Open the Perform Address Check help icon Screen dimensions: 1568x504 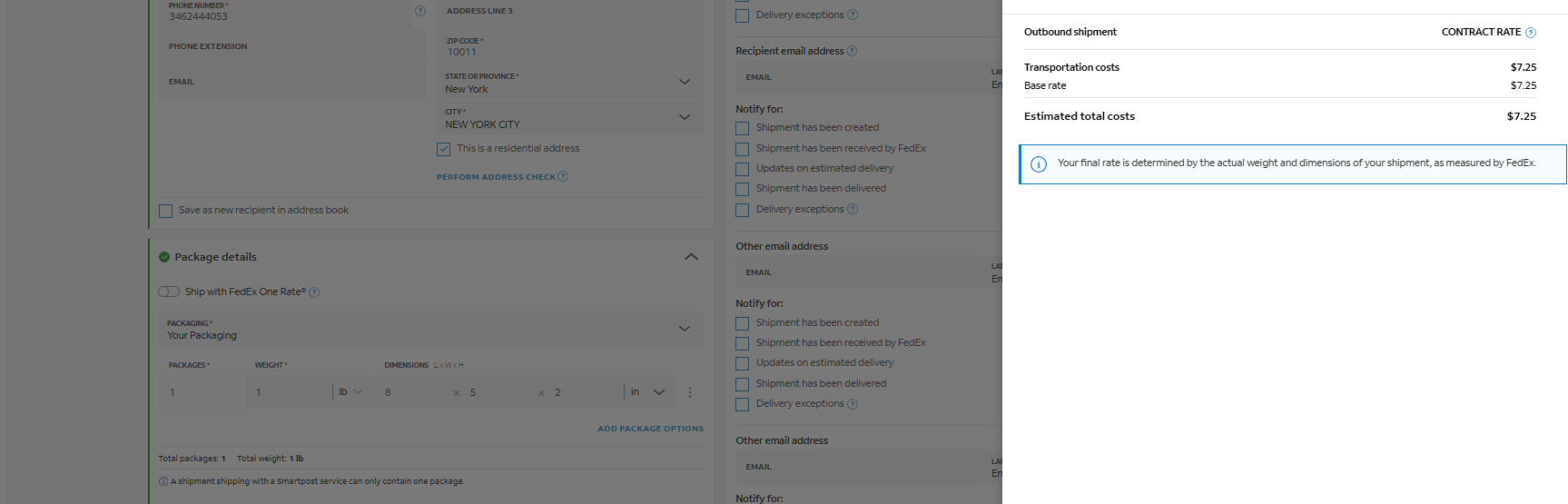pyautogui.click(x=563, y=176)
